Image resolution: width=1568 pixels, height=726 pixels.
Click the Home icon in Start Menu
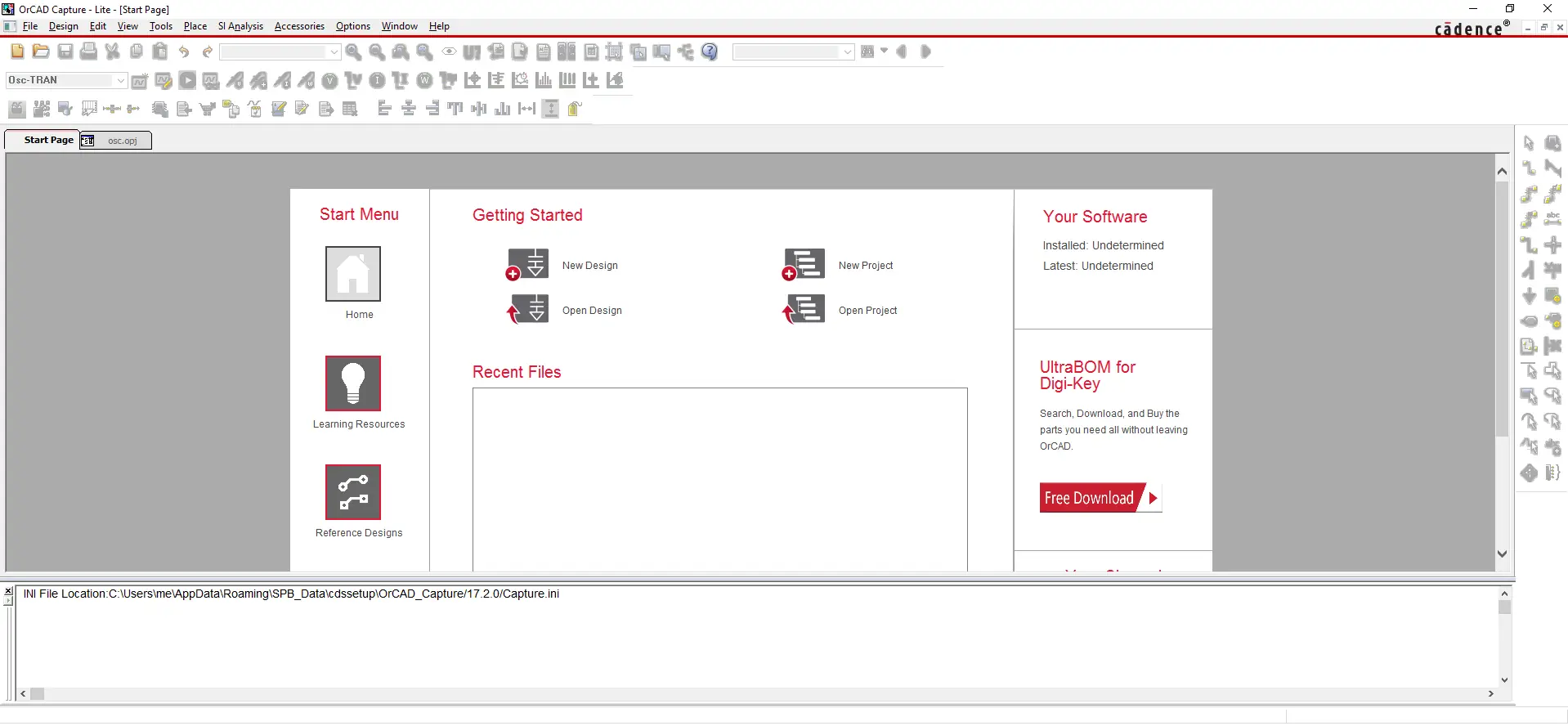point(353,274)
